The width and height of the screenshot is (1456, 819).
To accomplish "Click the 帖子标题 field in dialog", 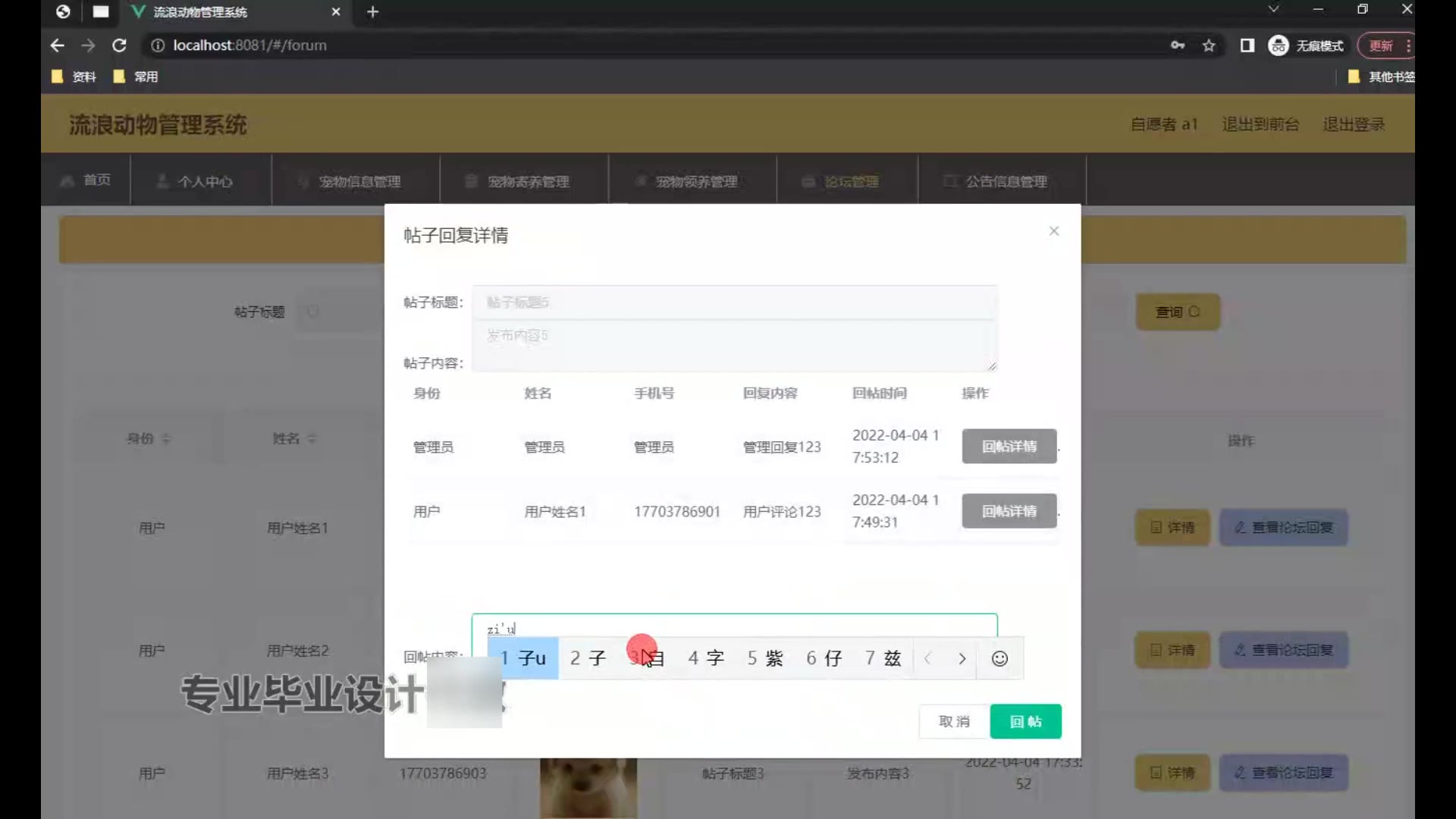I will [x=734, y=303].
